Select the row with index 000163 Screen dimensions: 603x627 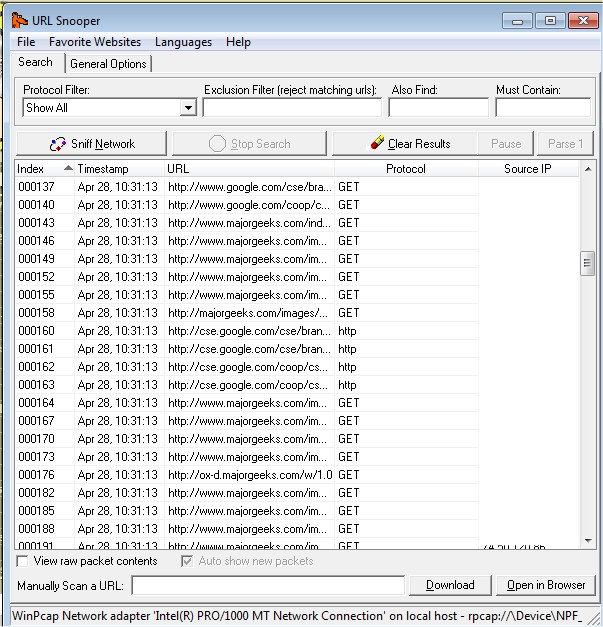247,385
